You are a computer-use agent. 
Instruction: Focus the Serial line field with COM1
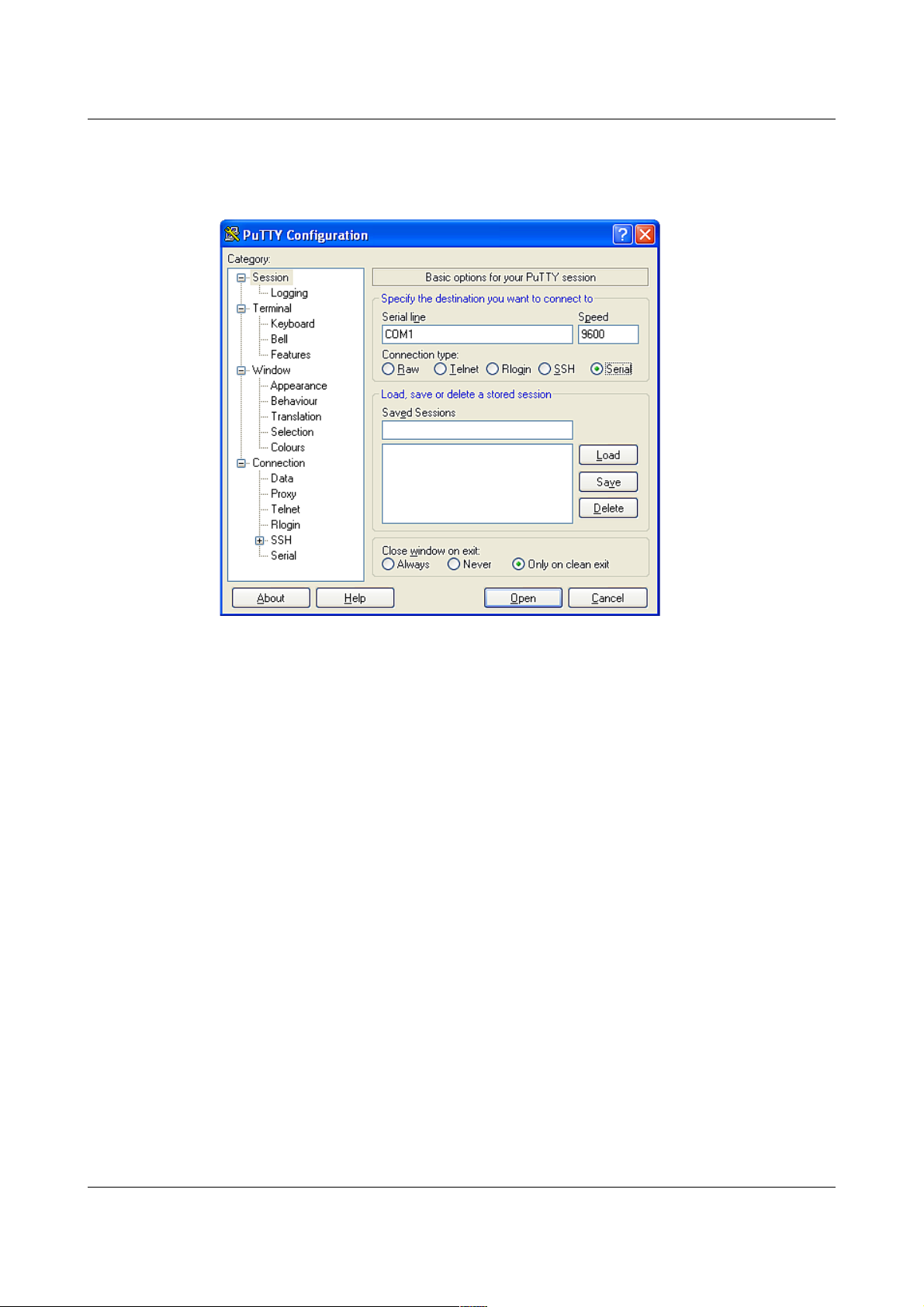477,334
